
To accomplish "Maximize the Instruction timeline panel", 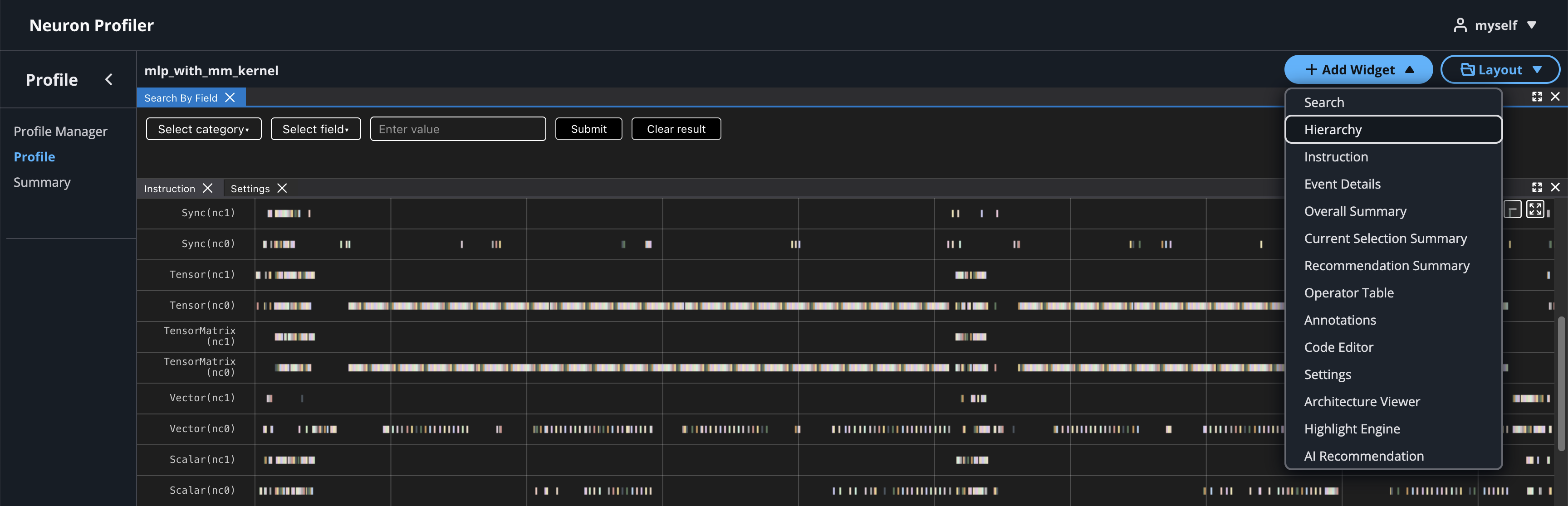I will pos(1536,187).
